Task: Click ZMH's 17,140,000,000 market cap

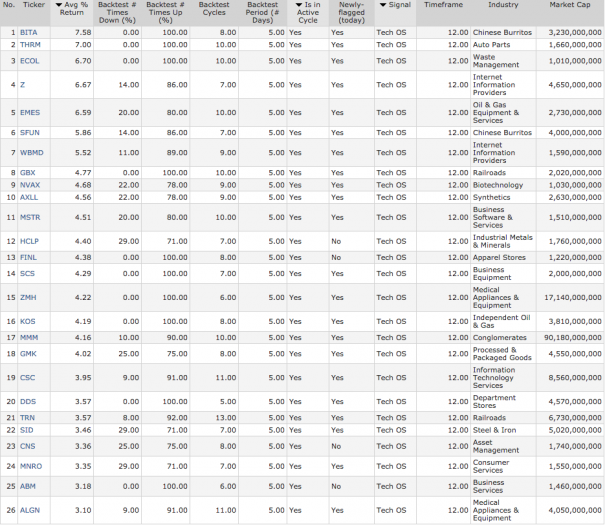Action: [x=573, y=298]
